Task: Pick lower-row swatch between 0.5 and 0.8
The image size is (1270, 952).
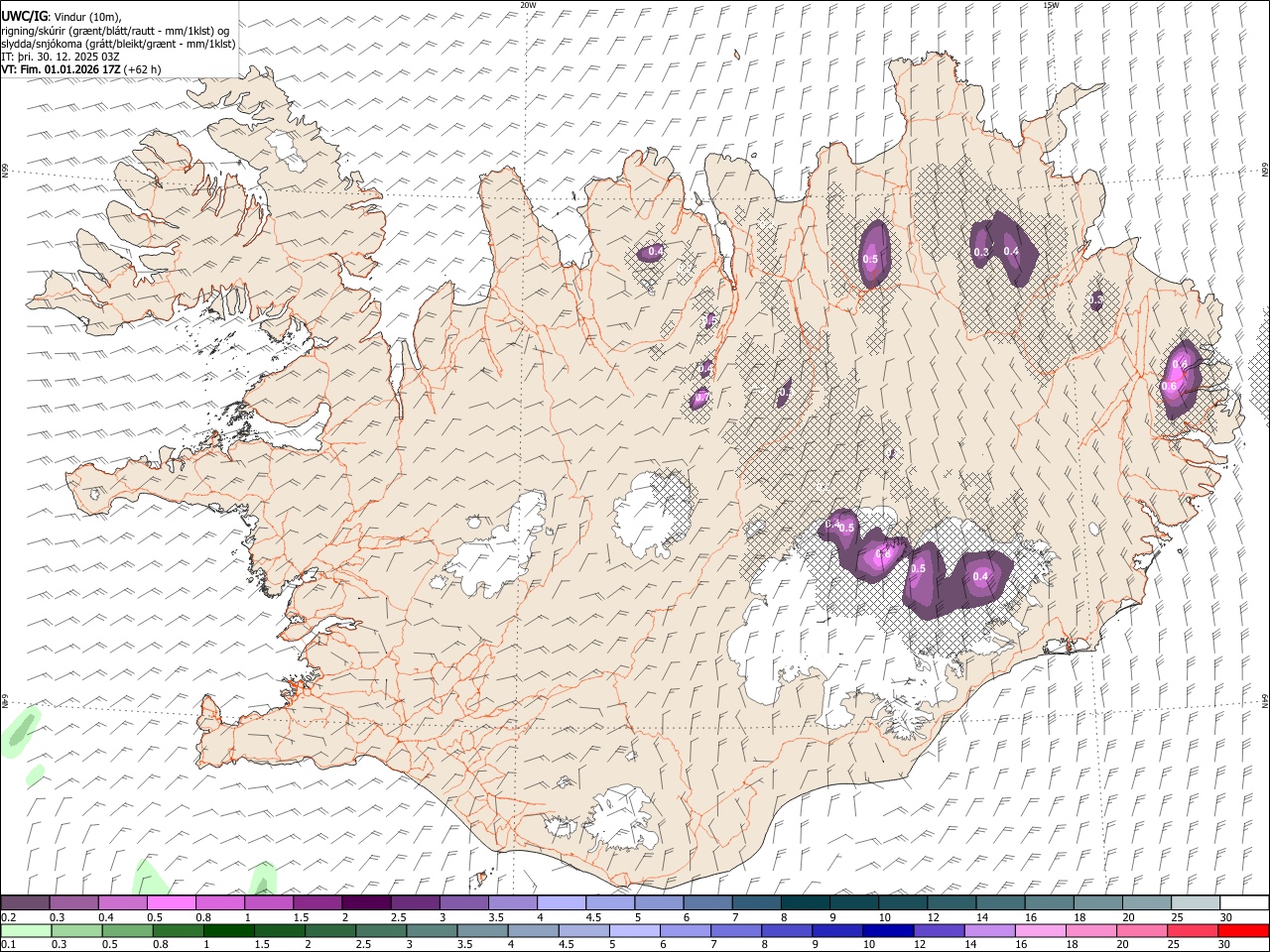Action: 127,930
